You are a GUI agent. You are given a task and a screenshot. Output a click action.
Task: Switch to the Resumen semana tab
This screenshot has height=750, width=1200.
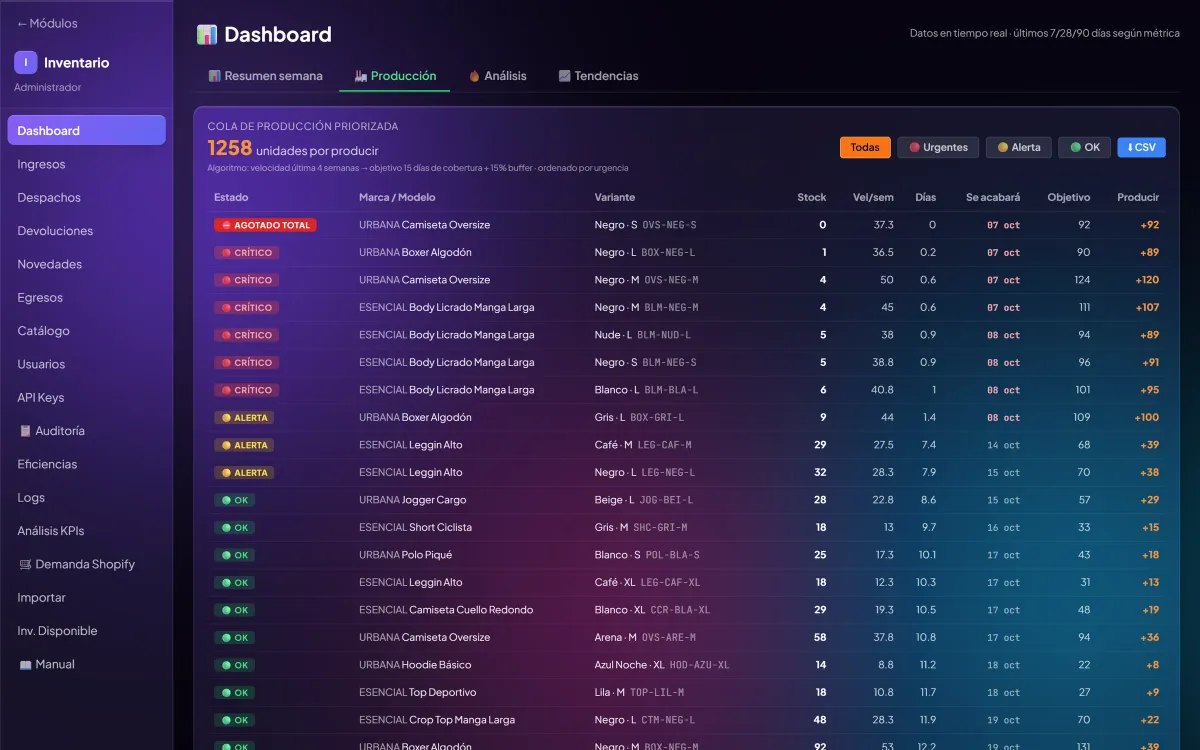click(x=265, y=76)
